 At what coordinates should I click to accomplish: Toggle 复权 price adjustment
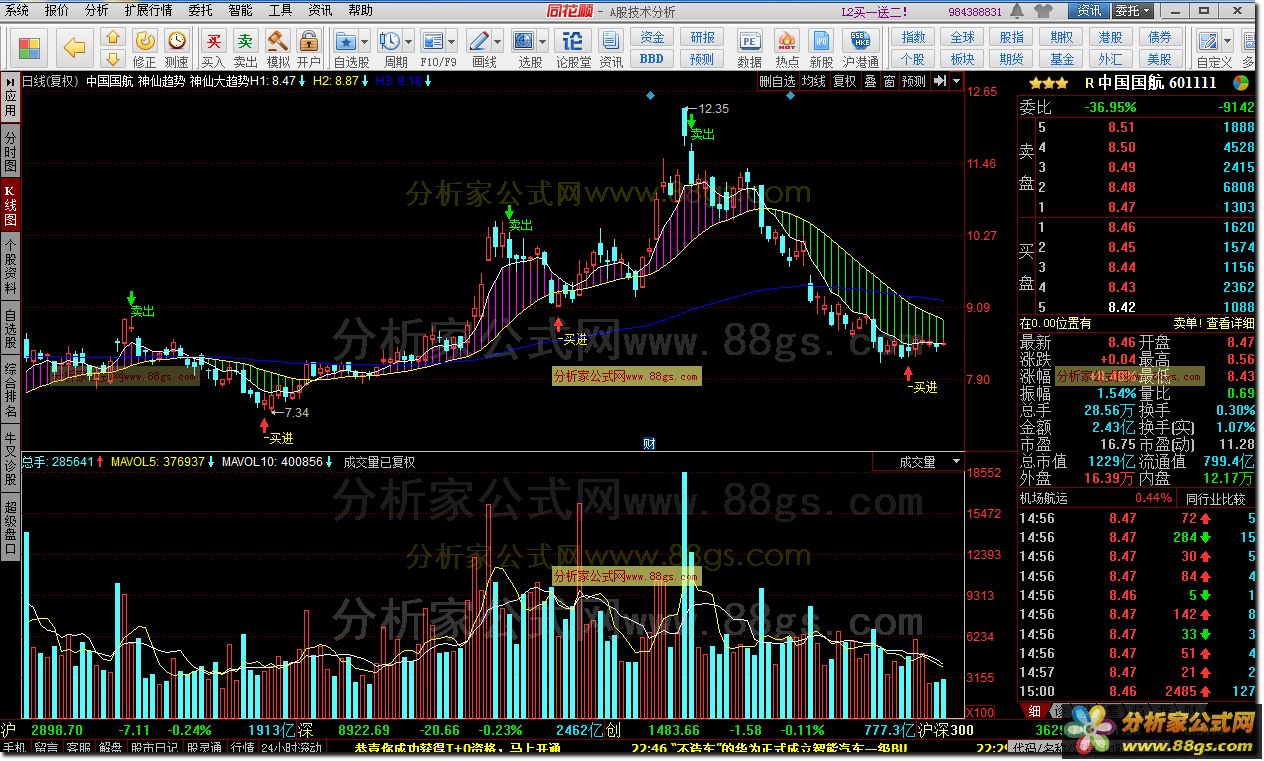click(x=845, y=81)
